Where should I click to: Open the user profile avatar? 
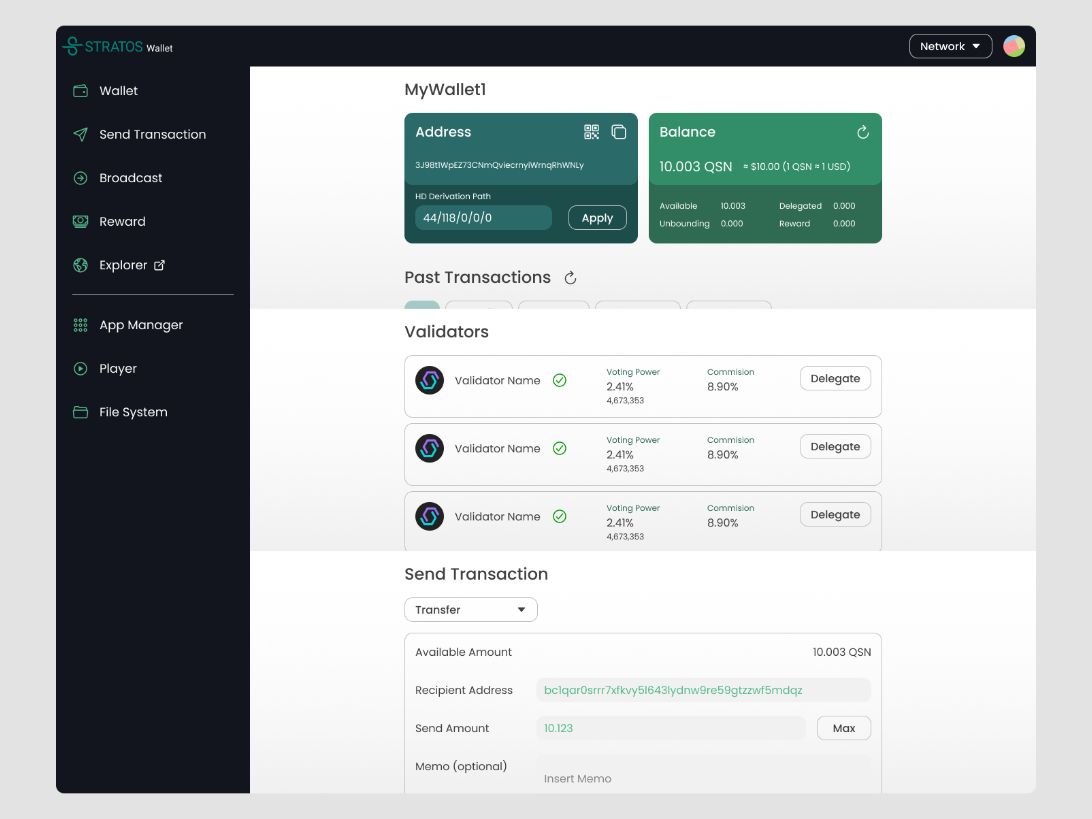(1014, 46)
